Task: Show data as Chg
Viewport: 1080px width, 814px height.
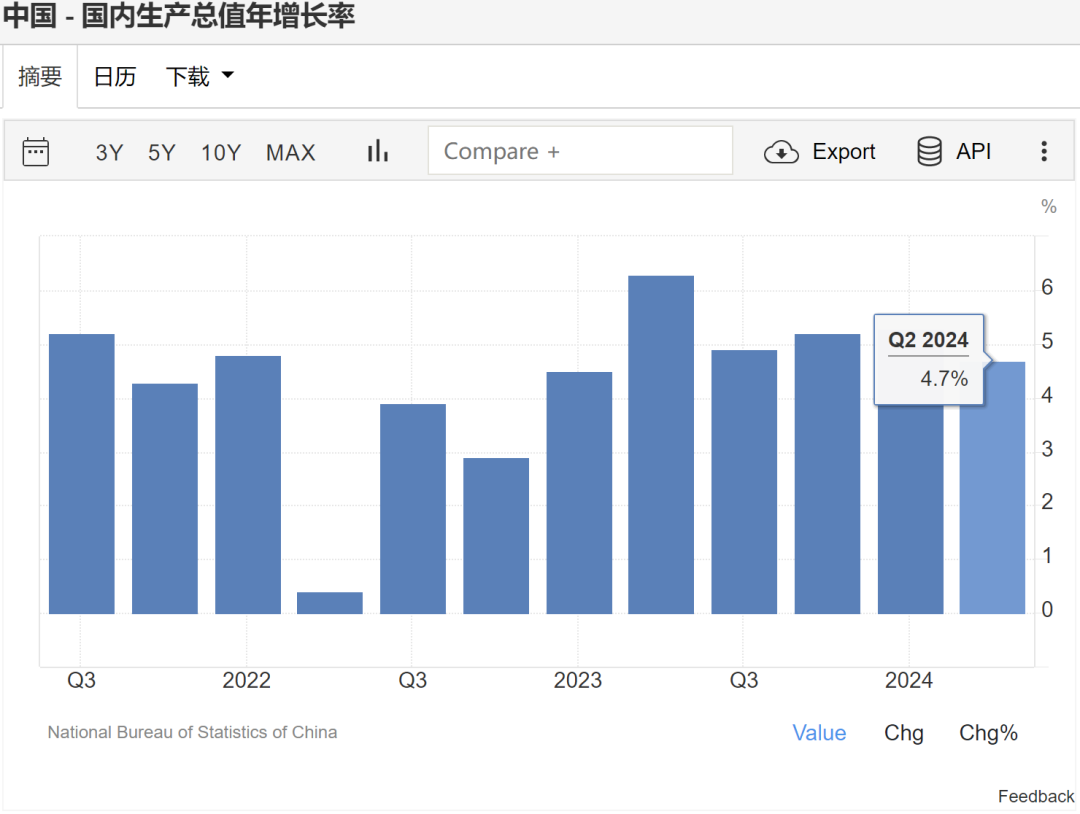Action: pyautogui.click(x=904, y=733)
